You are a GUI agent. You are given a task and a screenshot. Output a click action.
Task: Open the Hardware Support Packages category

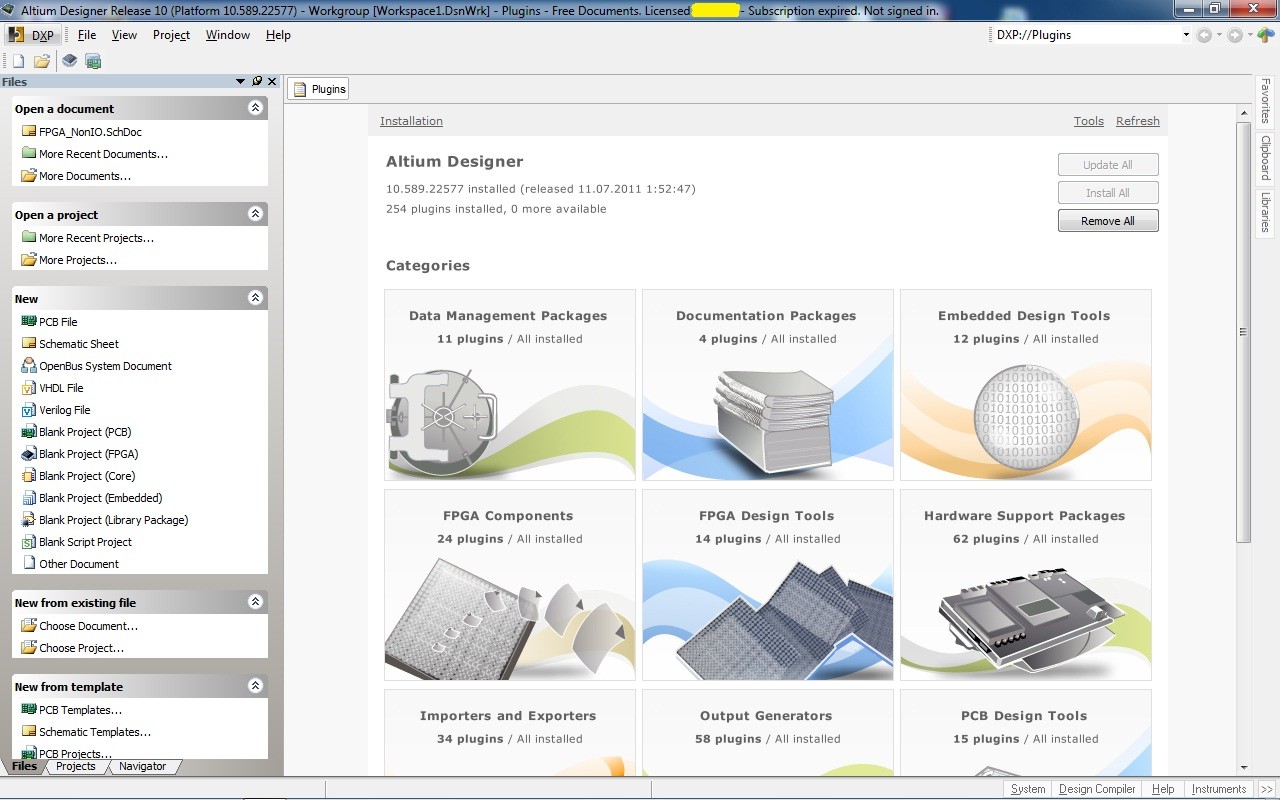[x=1026, y=585]
